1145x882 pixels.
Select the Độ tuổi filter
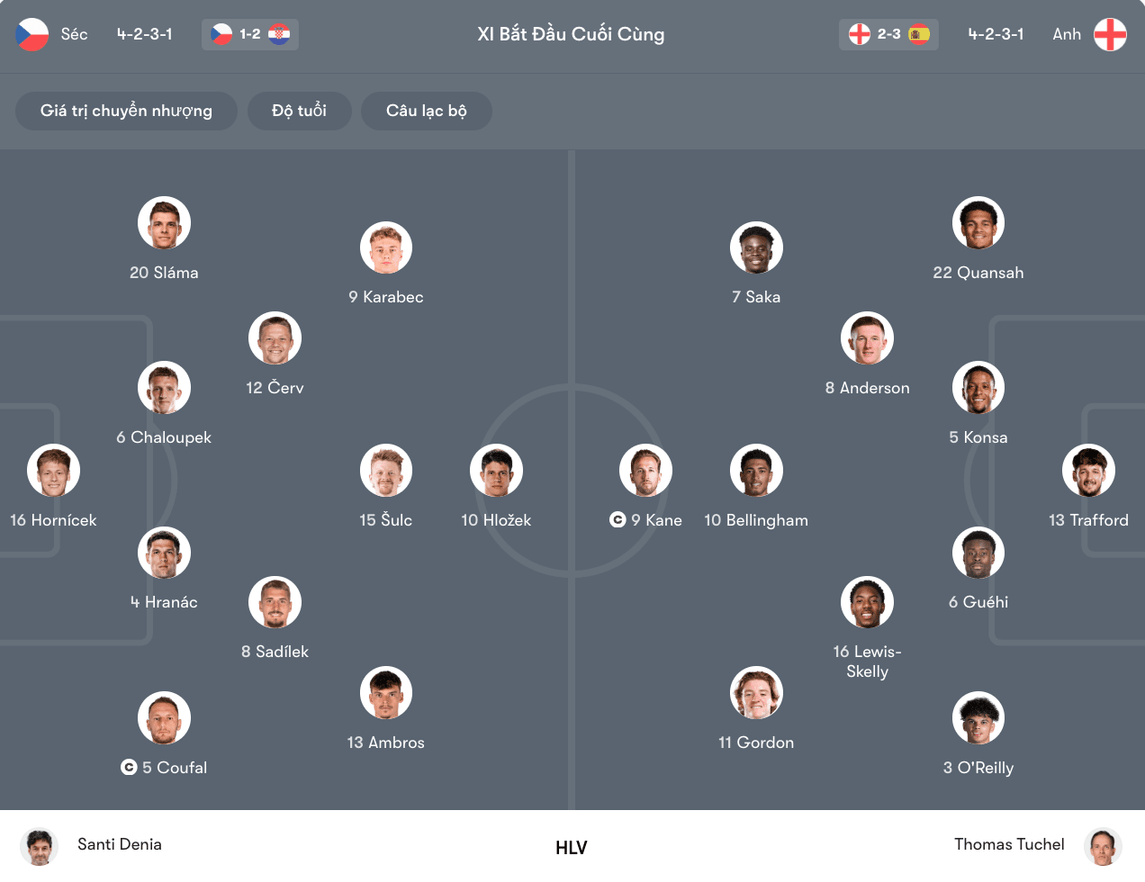(299, 111)
